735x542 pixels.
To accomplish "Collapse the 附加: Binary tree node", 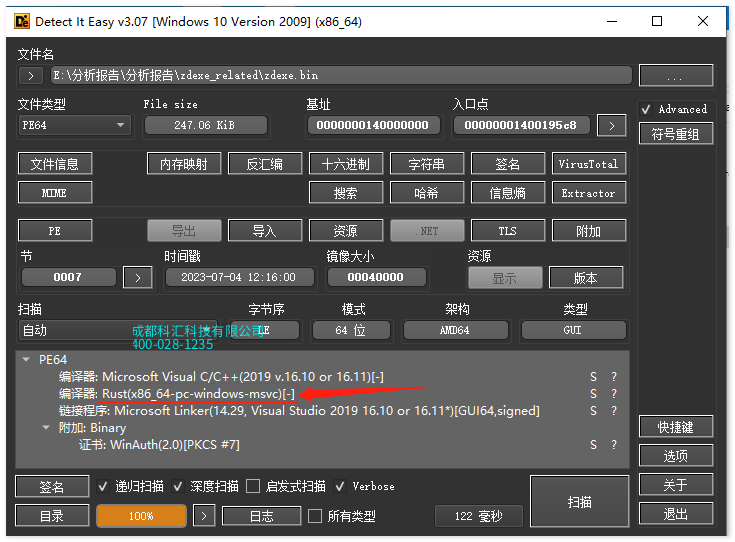I will tap(46, 428).
